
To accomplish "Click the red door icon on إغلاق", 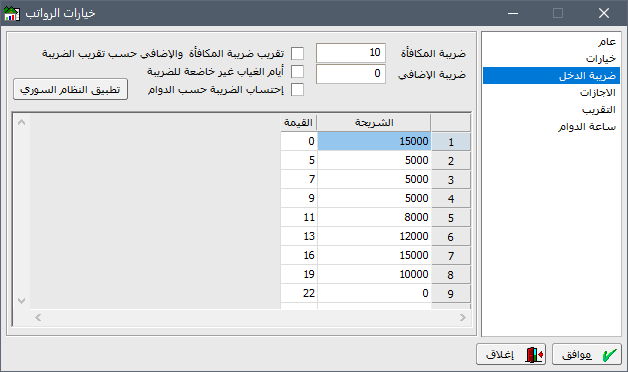I will click(534, 355).
